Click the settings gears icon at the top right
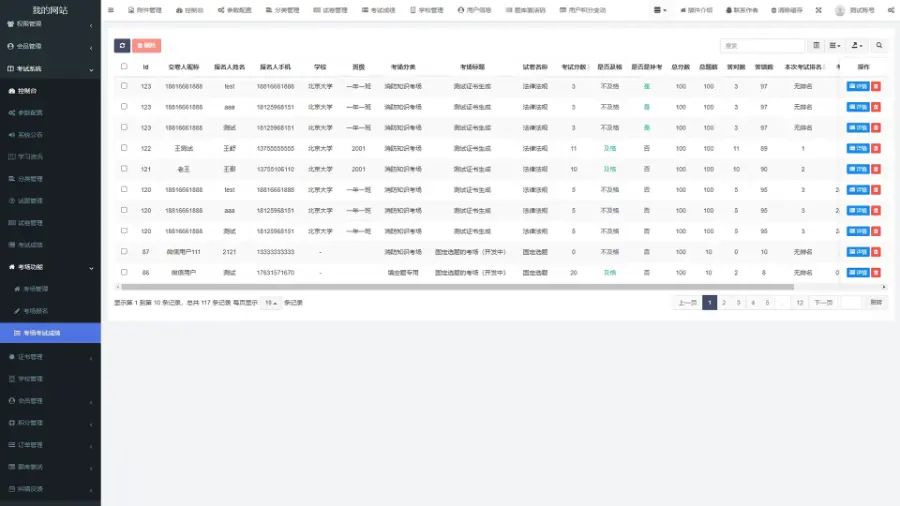The width and height of the screenshot is (900, 506). 890,10
